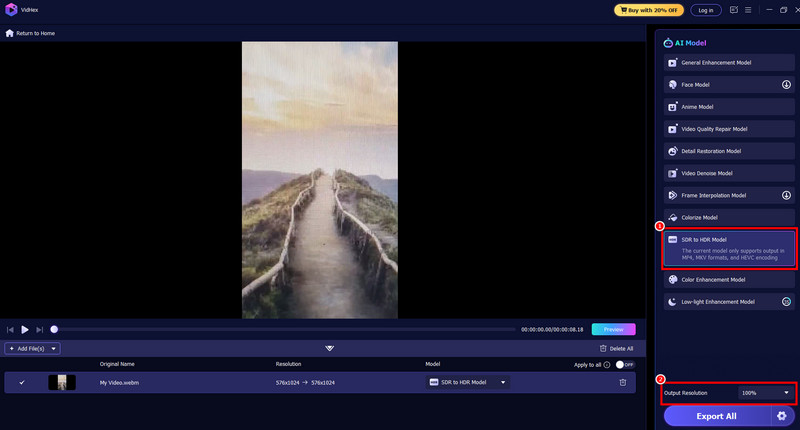Click the Anime Model icon

672,107
